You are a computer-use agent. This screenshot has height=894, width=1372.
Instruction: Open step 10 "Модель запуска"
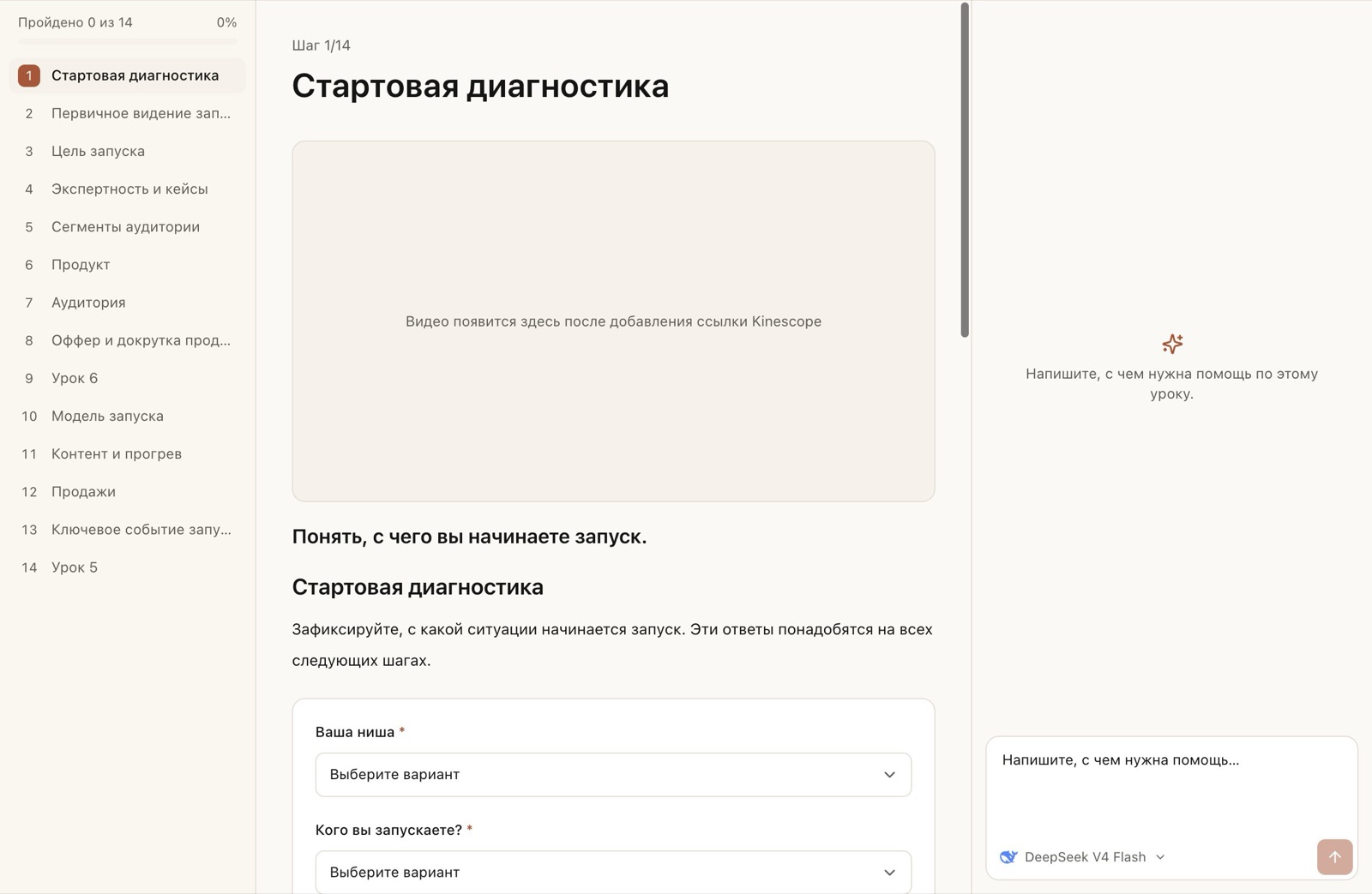point(128,416)
